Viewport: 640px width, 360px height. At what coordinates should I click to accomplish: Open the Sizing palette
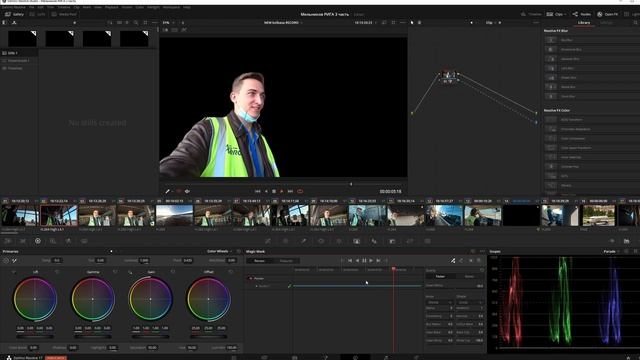coord(409,241)
